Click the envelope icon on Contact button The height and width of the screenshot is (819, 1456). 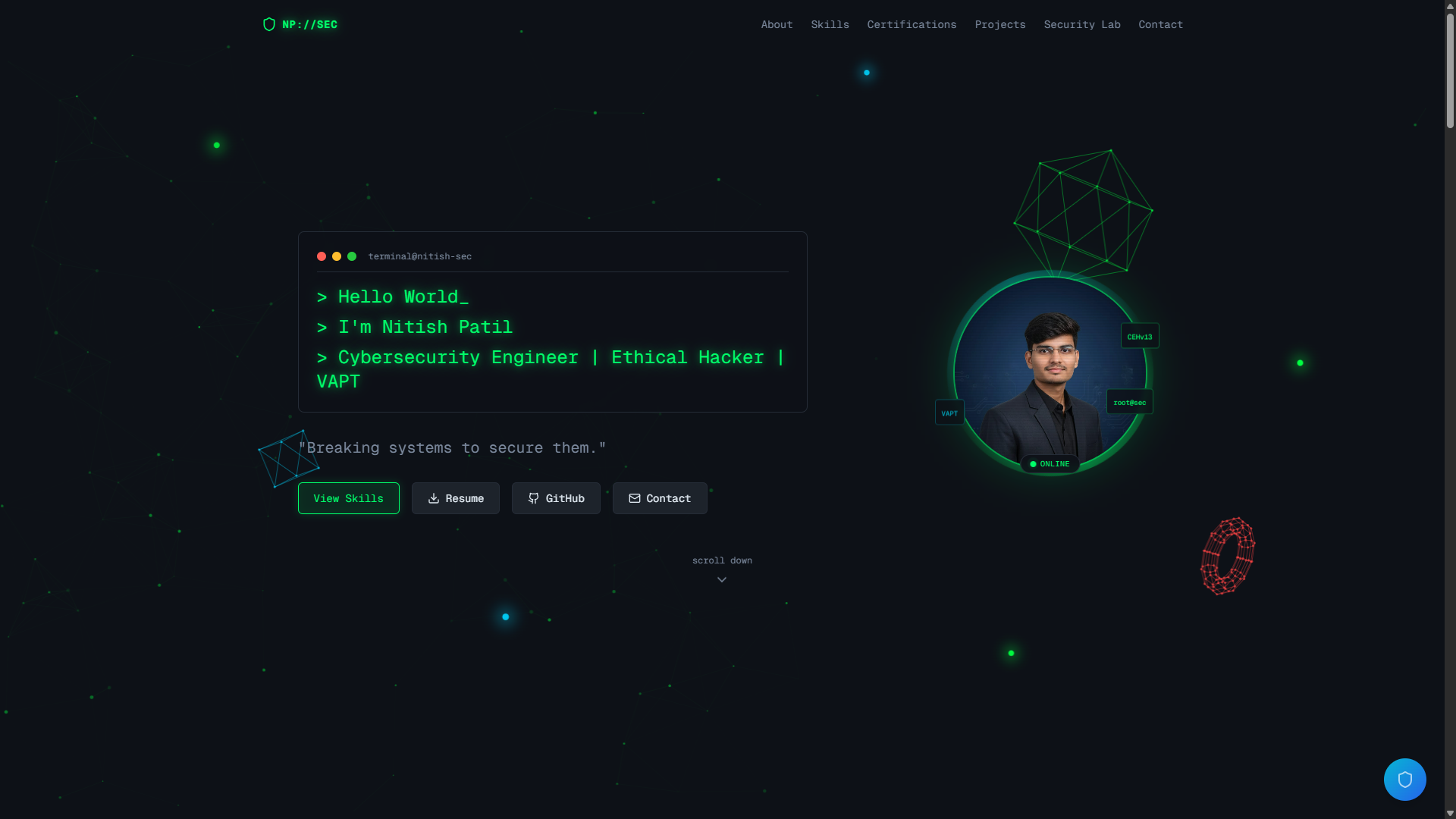pos(635,498)
